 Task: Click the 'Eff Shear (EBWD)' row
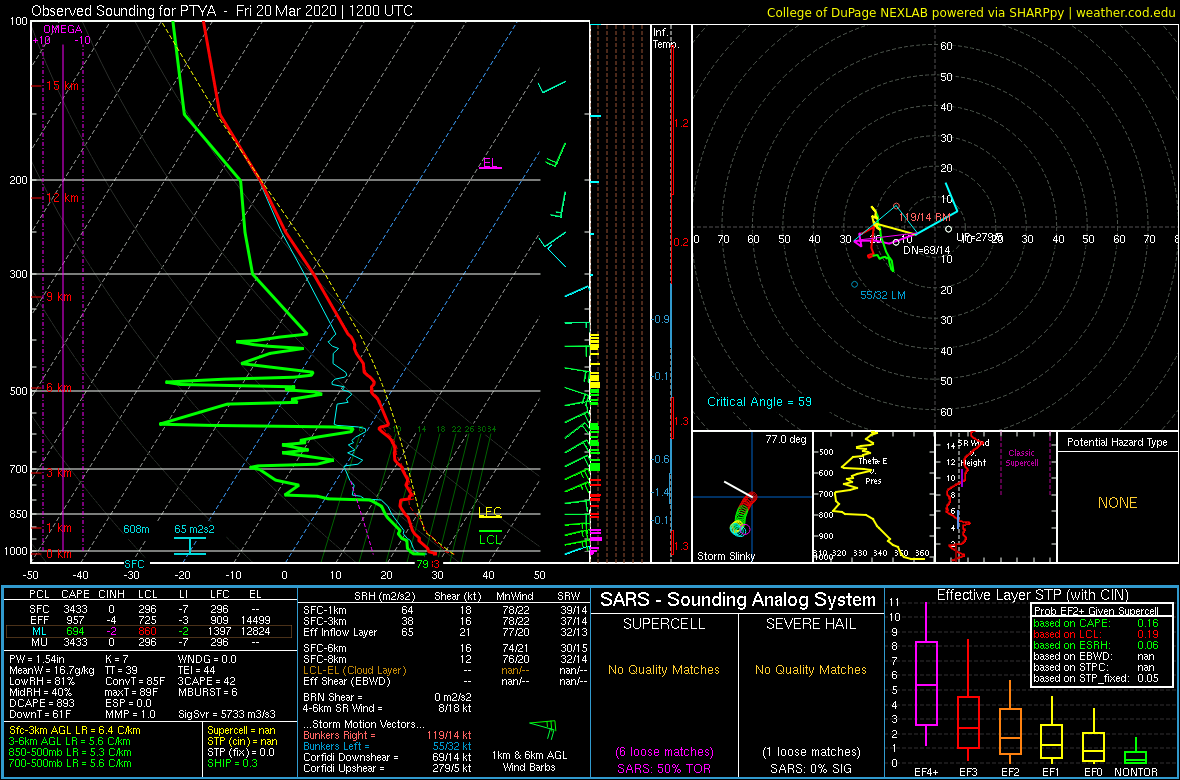444,681
